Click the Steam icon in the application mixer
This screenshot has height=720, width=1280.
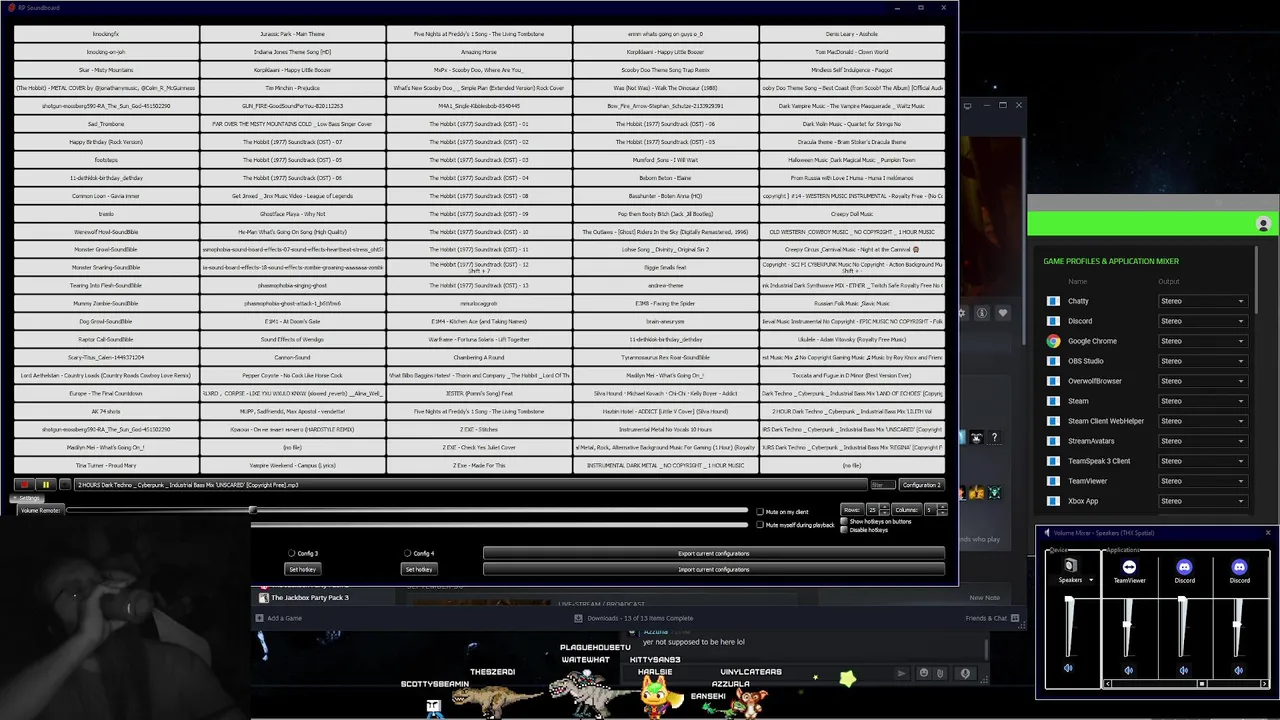pyautogui.click(x=1053, y=401)
